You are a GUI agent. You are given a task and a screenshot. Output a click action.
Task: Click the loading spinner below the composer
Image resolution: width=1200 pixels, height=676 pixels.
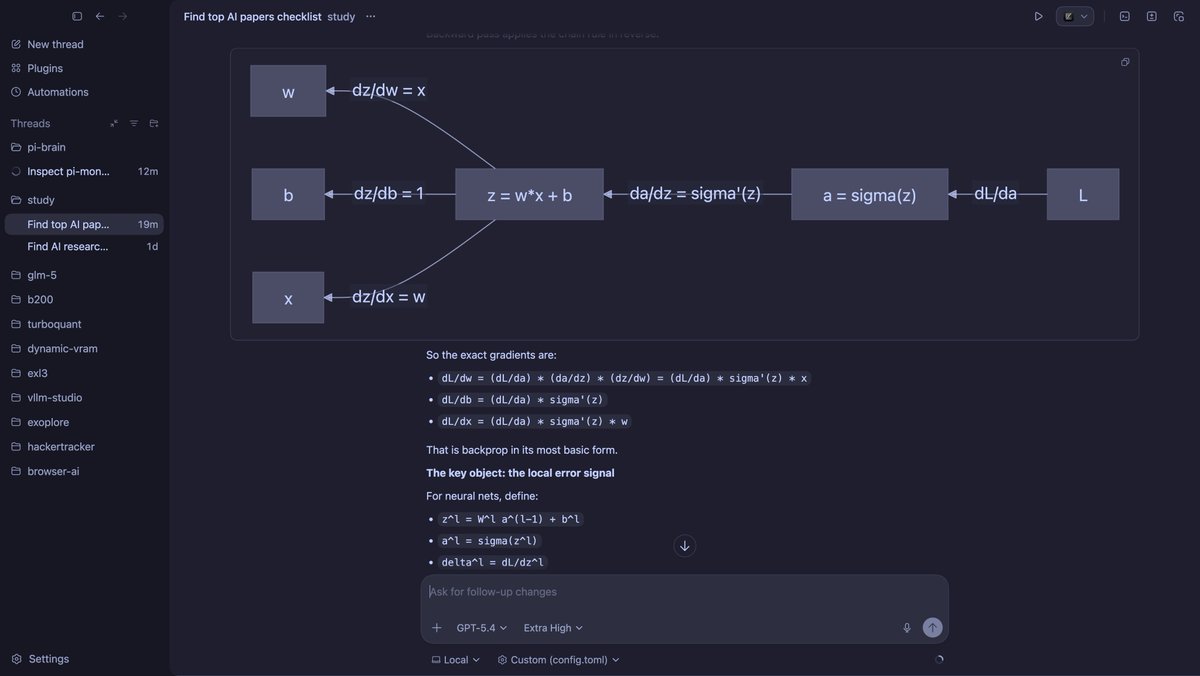tap(938, 660)
